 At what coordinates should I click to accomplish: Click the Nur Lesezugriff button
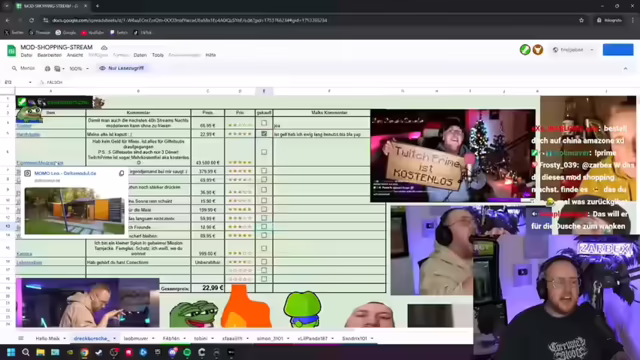[122, 68]
